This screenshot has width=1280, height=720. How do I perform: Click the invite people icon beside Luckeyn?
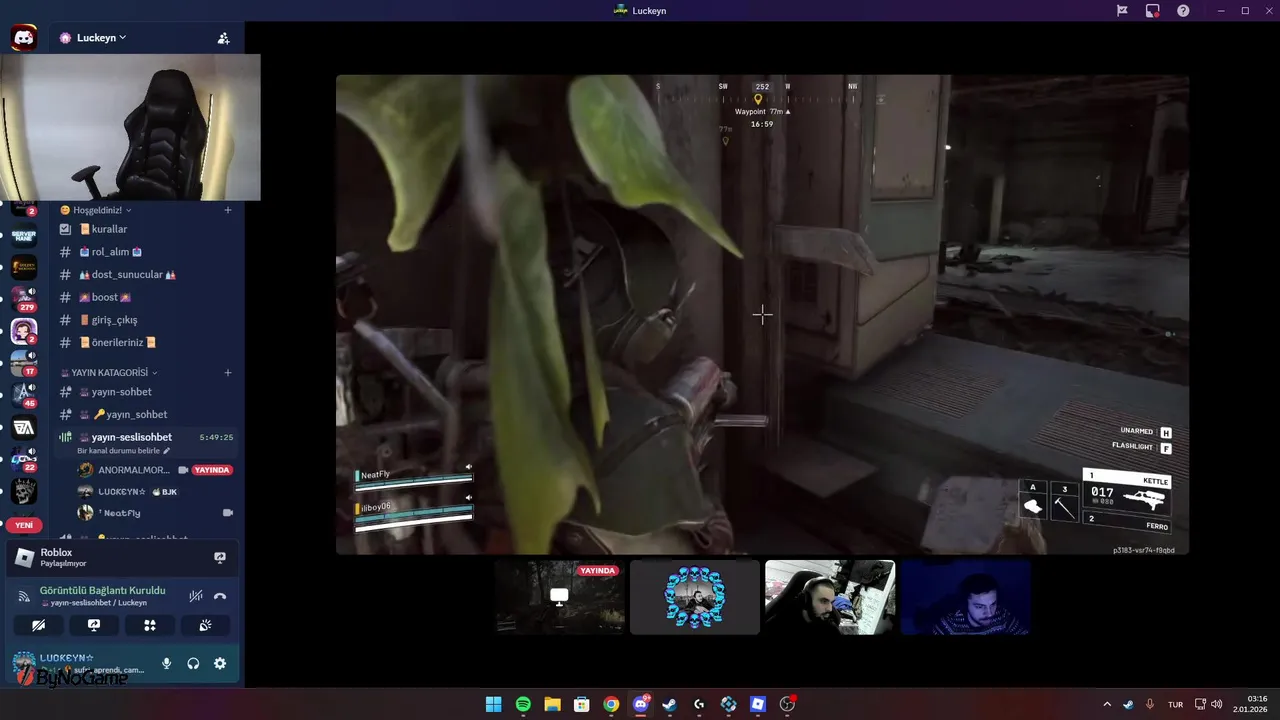point(223,38)
